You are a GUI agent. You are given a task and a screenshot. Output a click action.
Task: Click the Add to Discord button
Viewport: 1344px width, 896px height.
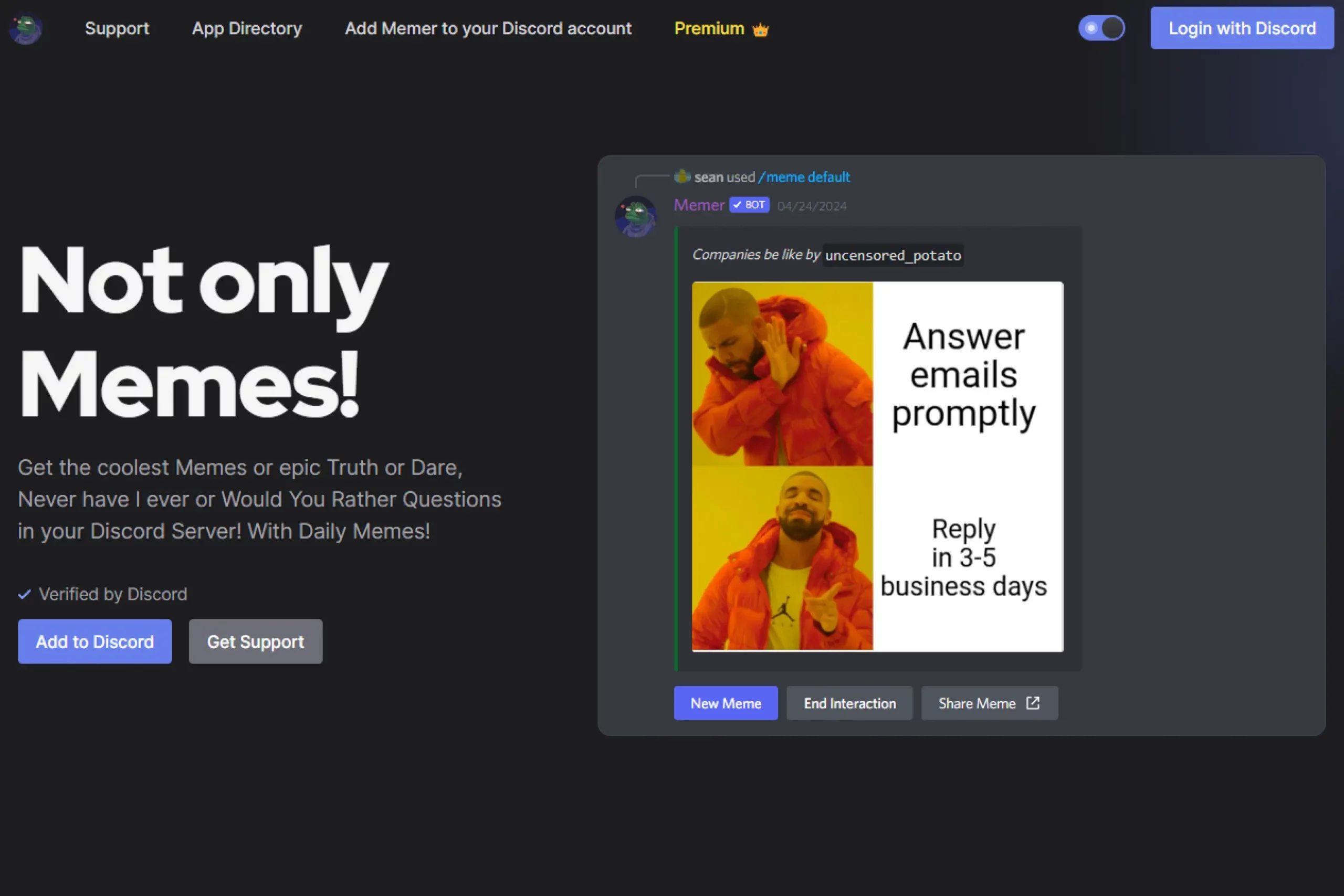pos(95,642)
